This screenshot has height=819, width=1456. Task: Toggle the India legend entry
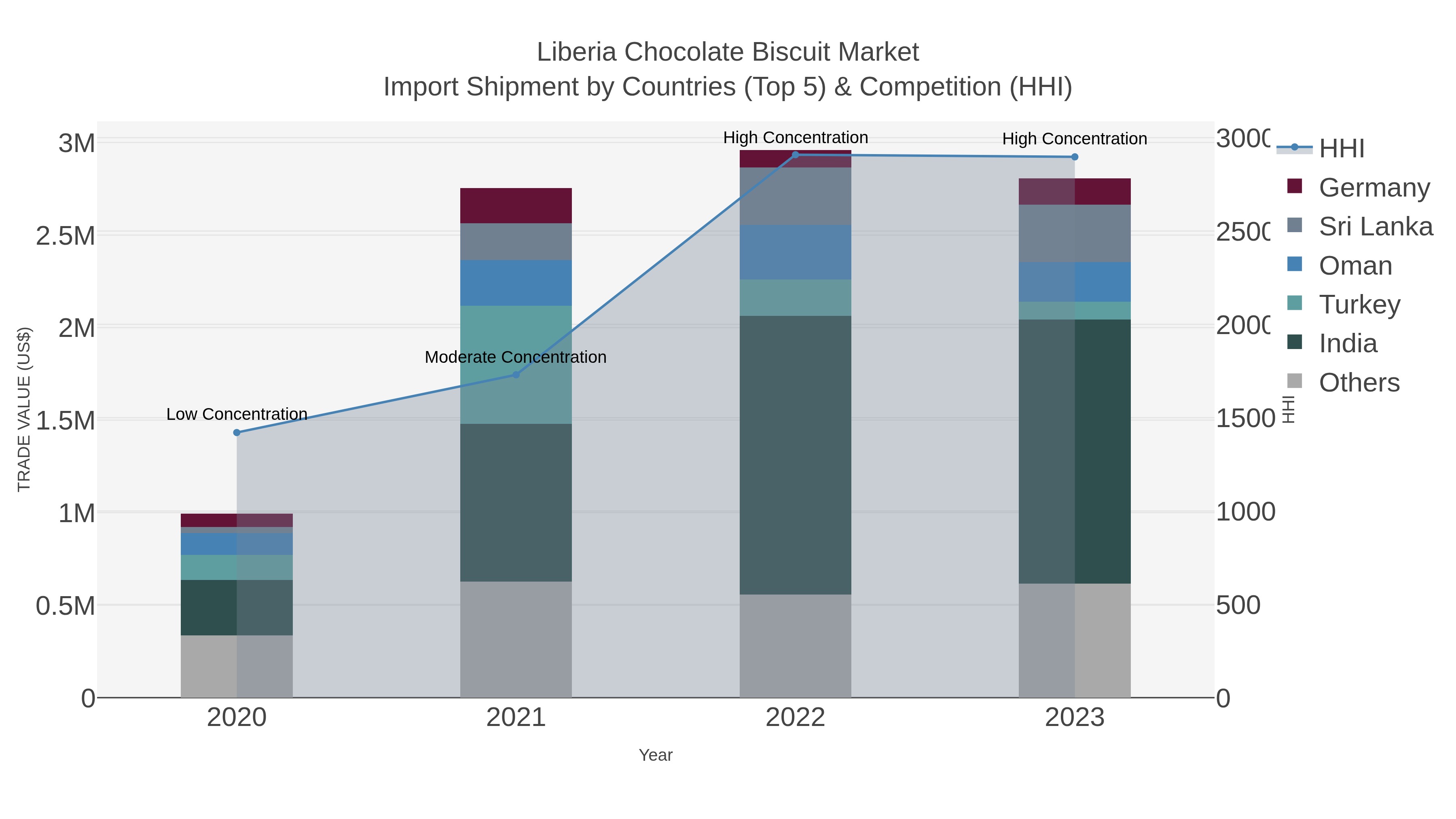pos(1332,343)
